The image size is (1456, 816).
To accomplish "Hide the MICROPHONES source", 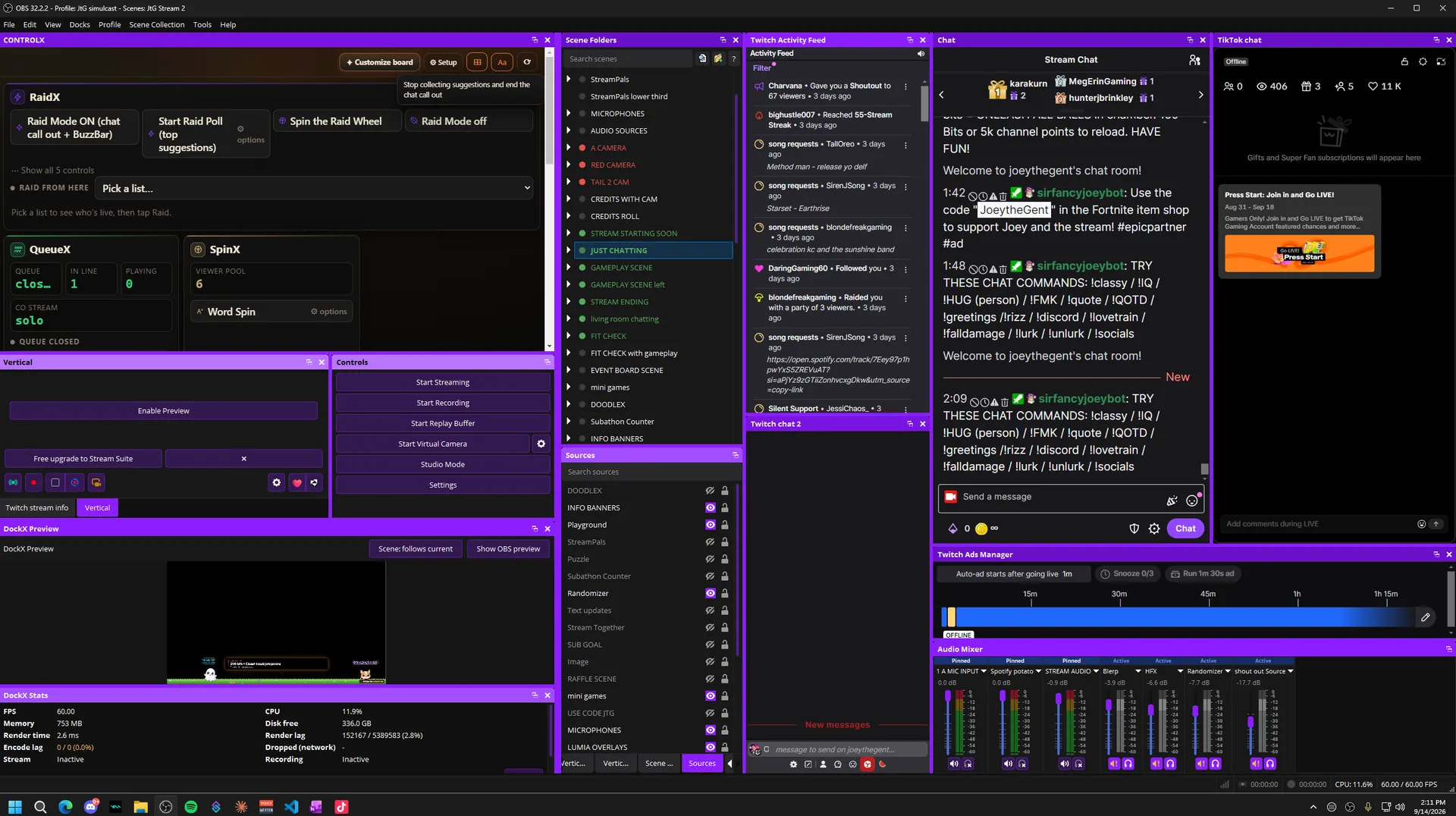I will pos(711,730).
